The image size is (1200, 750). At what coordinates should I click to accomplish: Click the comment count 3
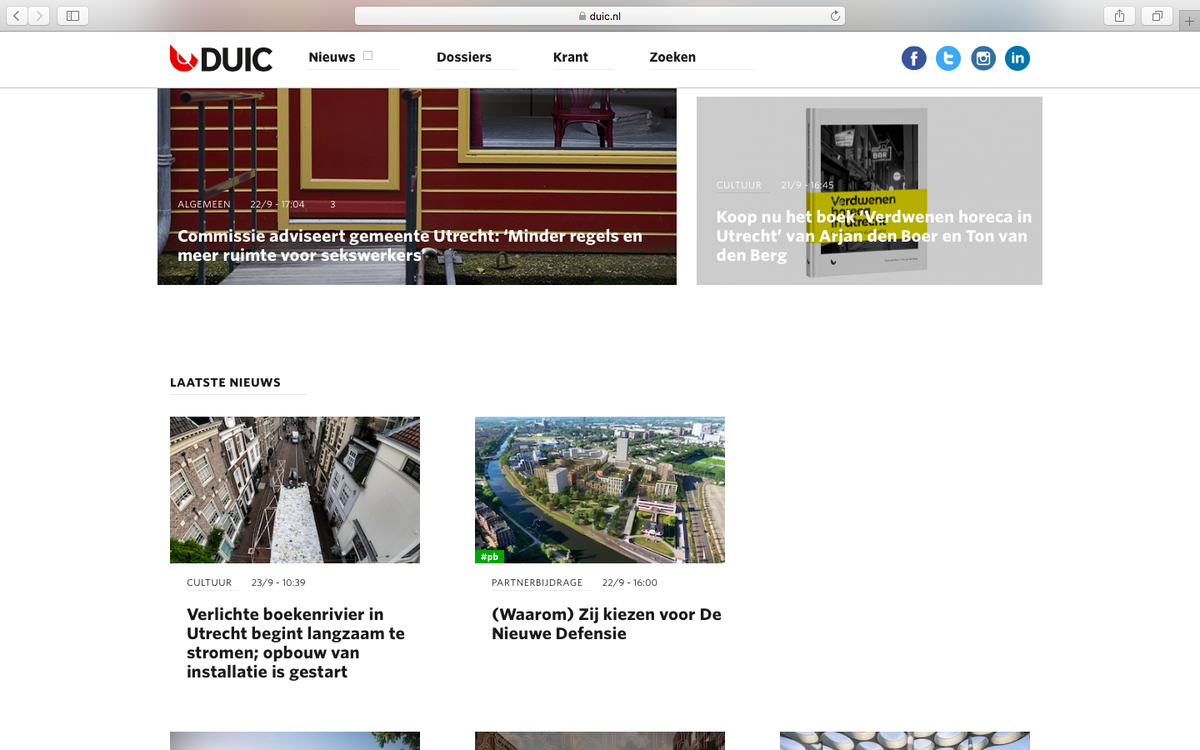(332, 204)
